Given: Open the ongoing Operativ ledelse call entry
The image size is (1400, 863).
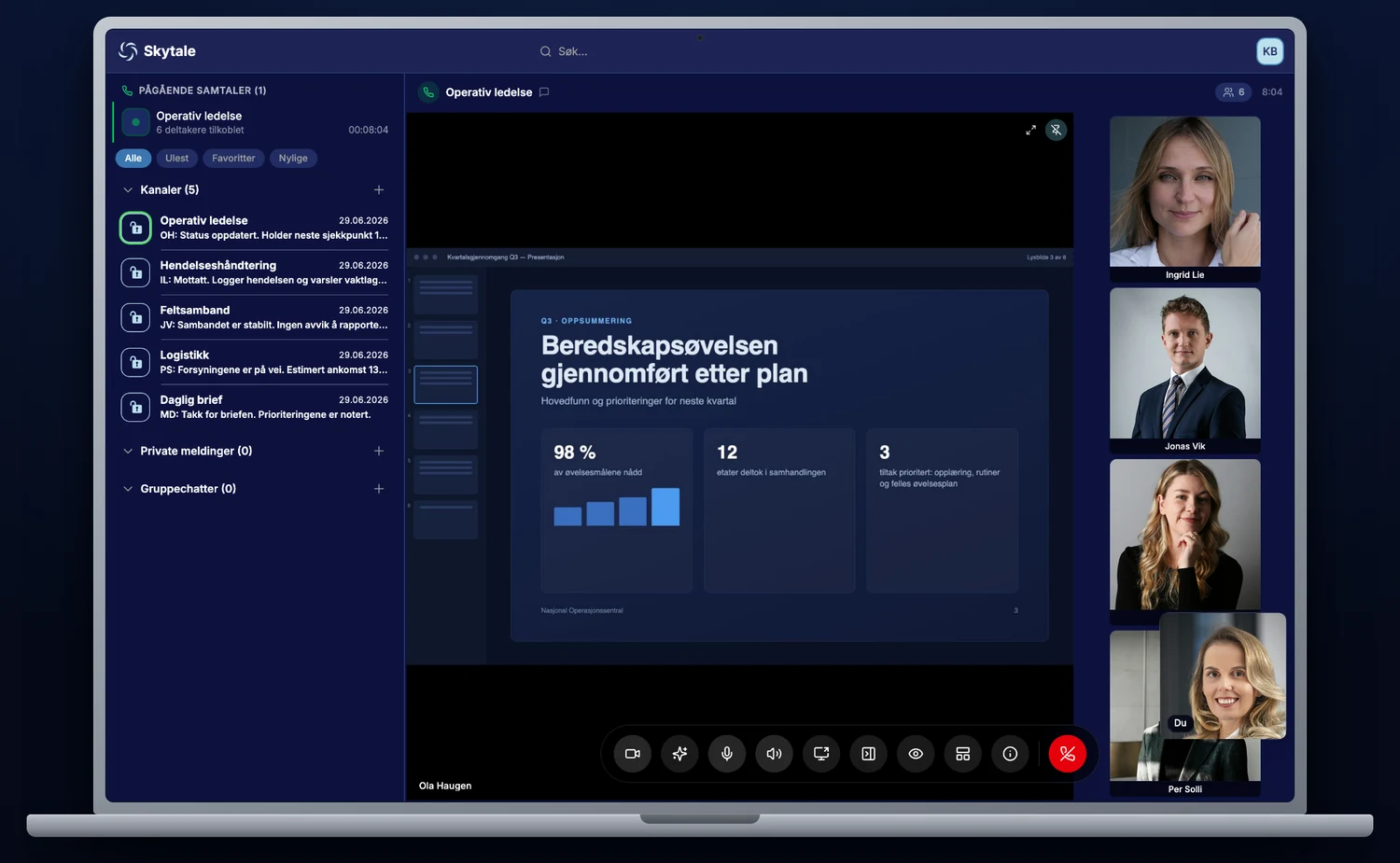Looking at the screenshot, I should pyautogui.click(x=252, y=122).
